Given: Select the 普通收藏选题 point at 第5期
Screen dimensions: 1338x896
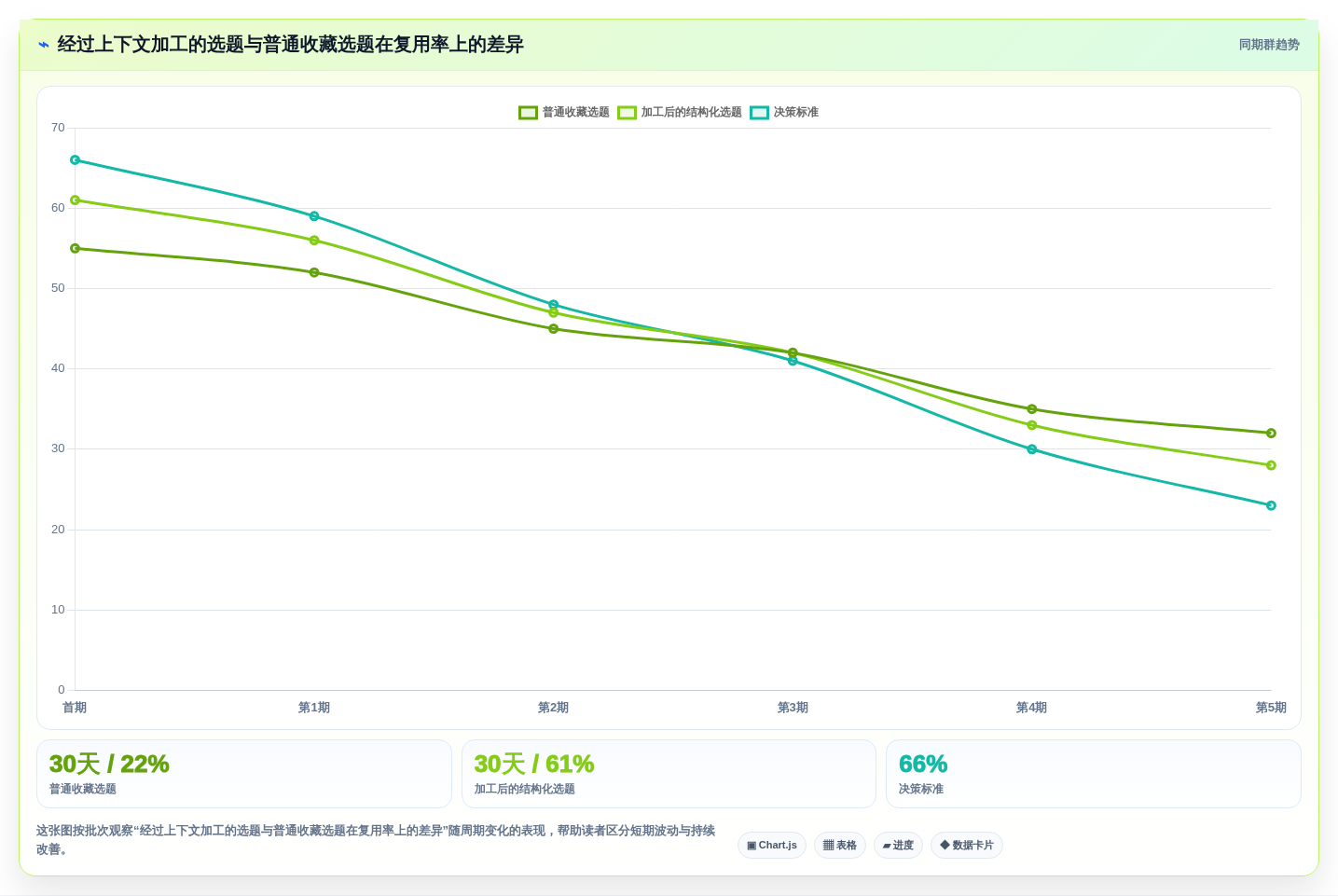Looking at the screenshot, I should 1271,434.
